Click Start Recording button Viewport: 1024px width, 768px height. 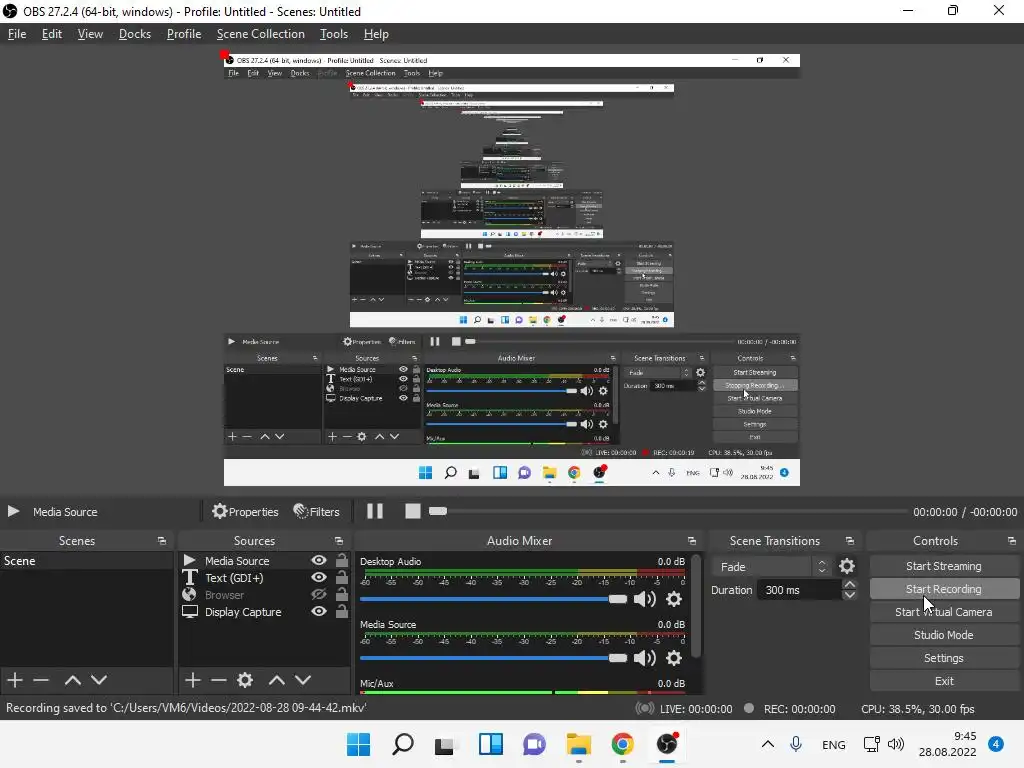(944, 589)
